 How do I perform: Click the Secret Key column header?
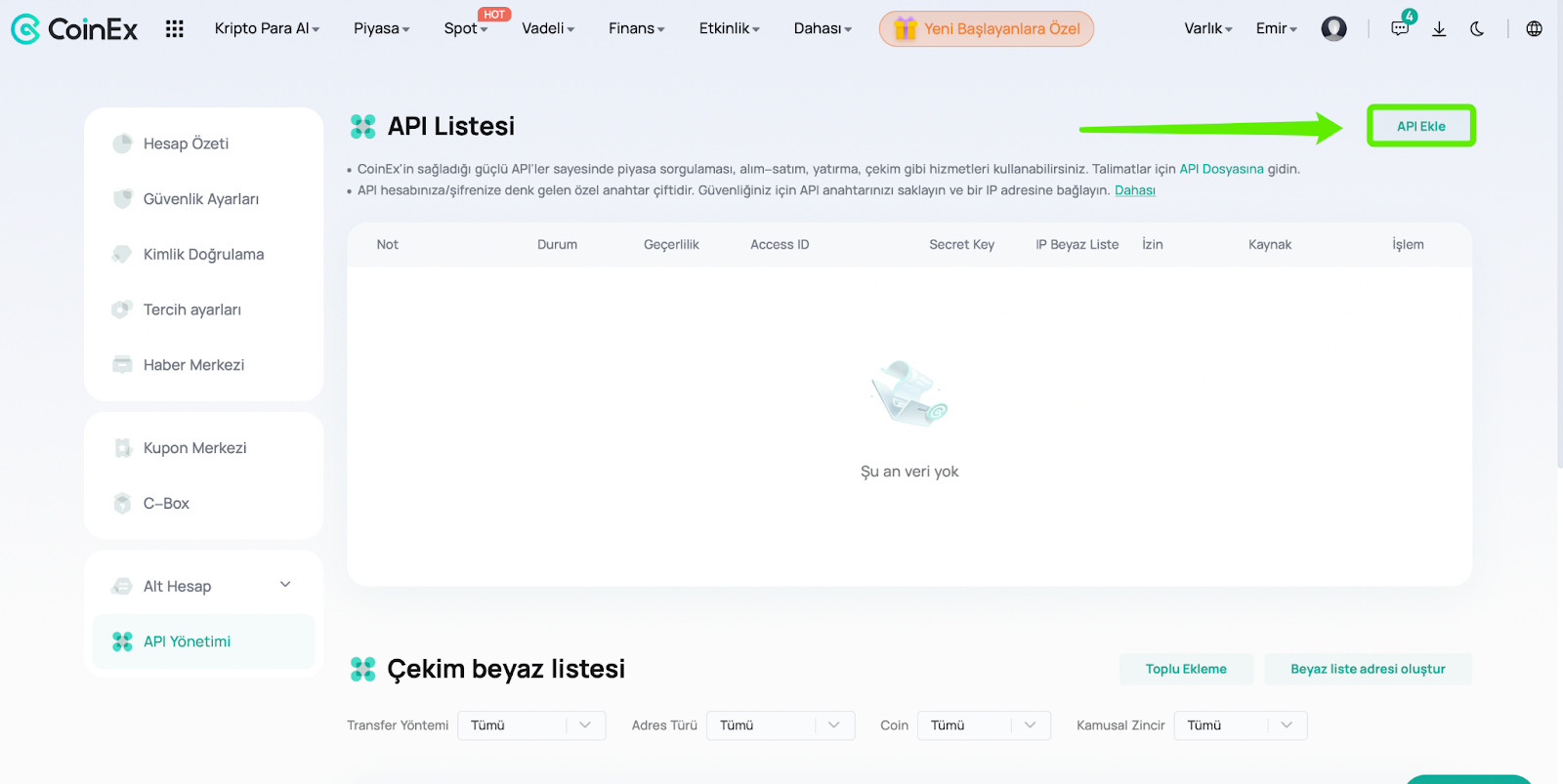click(x=961, y=245)
